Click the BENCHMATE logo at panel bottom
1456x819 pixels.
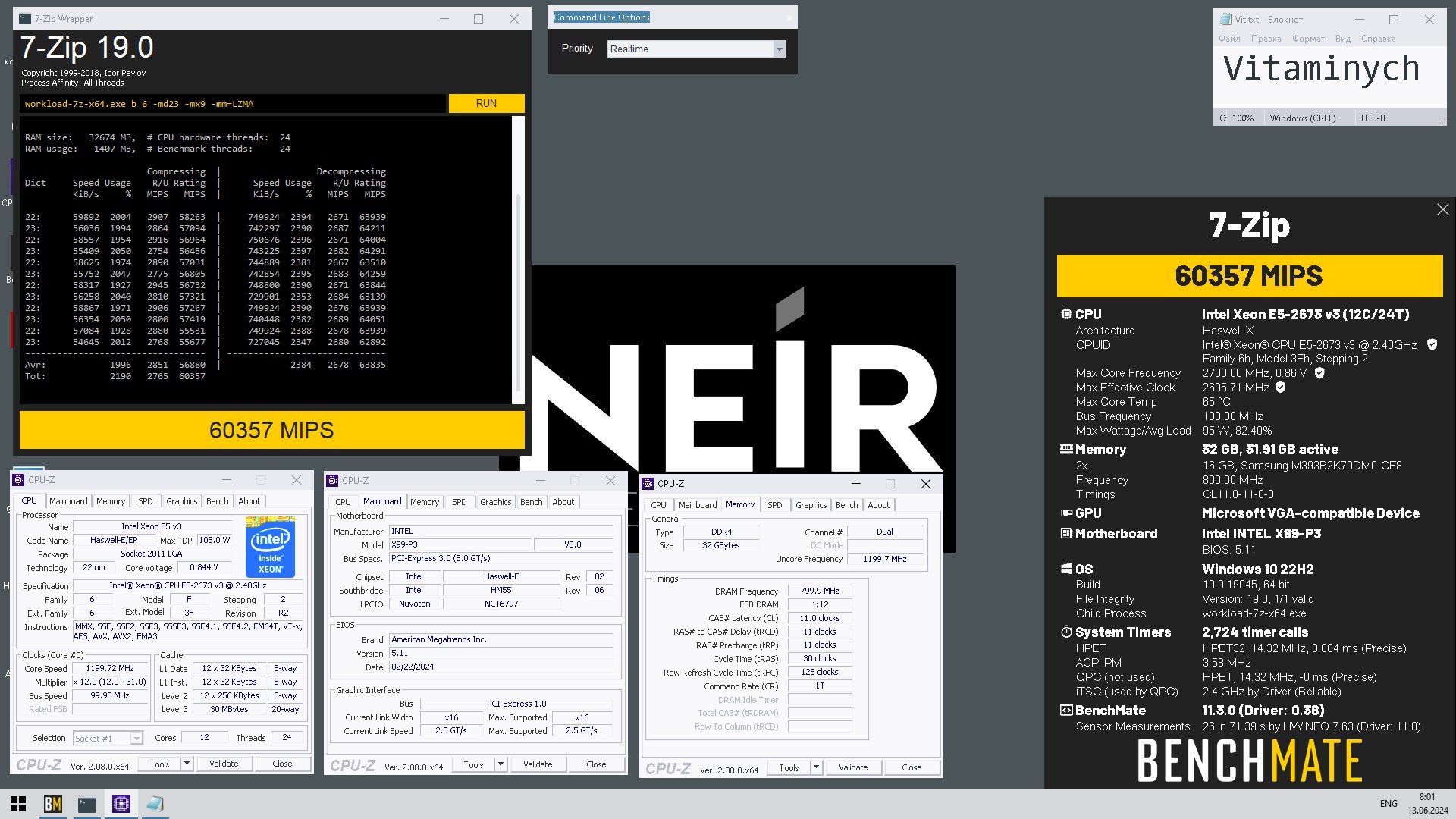(1250, 761)
